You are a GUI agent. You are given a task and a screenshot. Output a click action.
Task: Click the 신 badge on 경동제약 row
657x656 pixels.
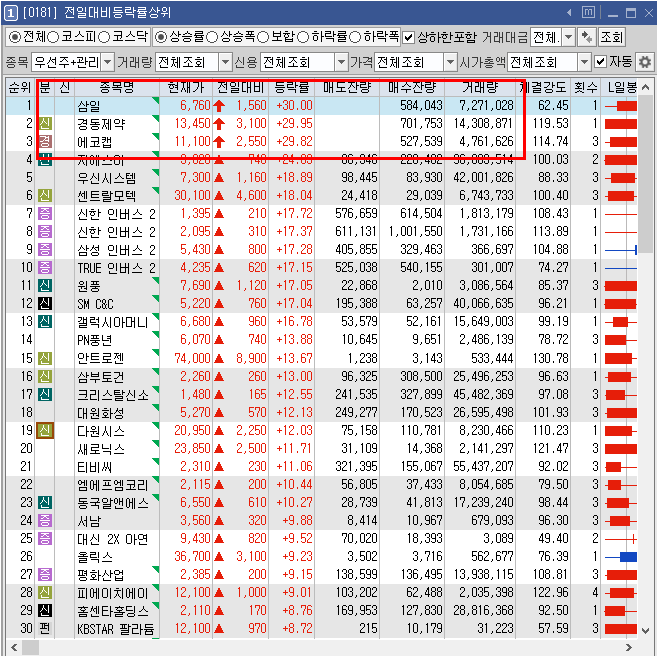pyautogui.click(x=45, y=123)
